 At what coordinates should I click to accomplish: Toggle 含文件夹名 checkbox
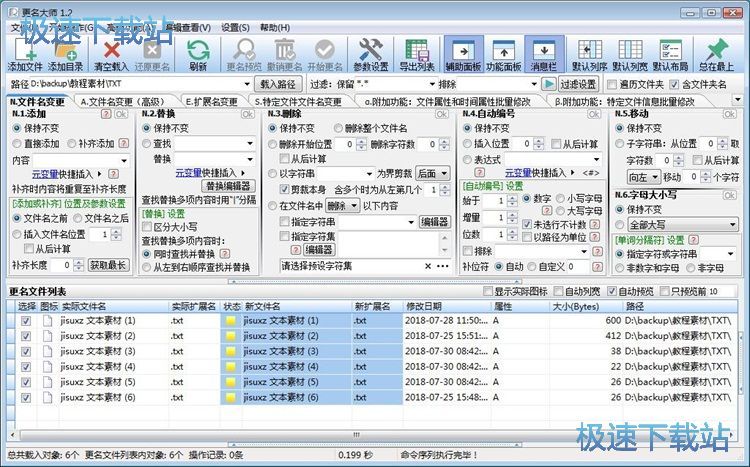click(674, 85)
